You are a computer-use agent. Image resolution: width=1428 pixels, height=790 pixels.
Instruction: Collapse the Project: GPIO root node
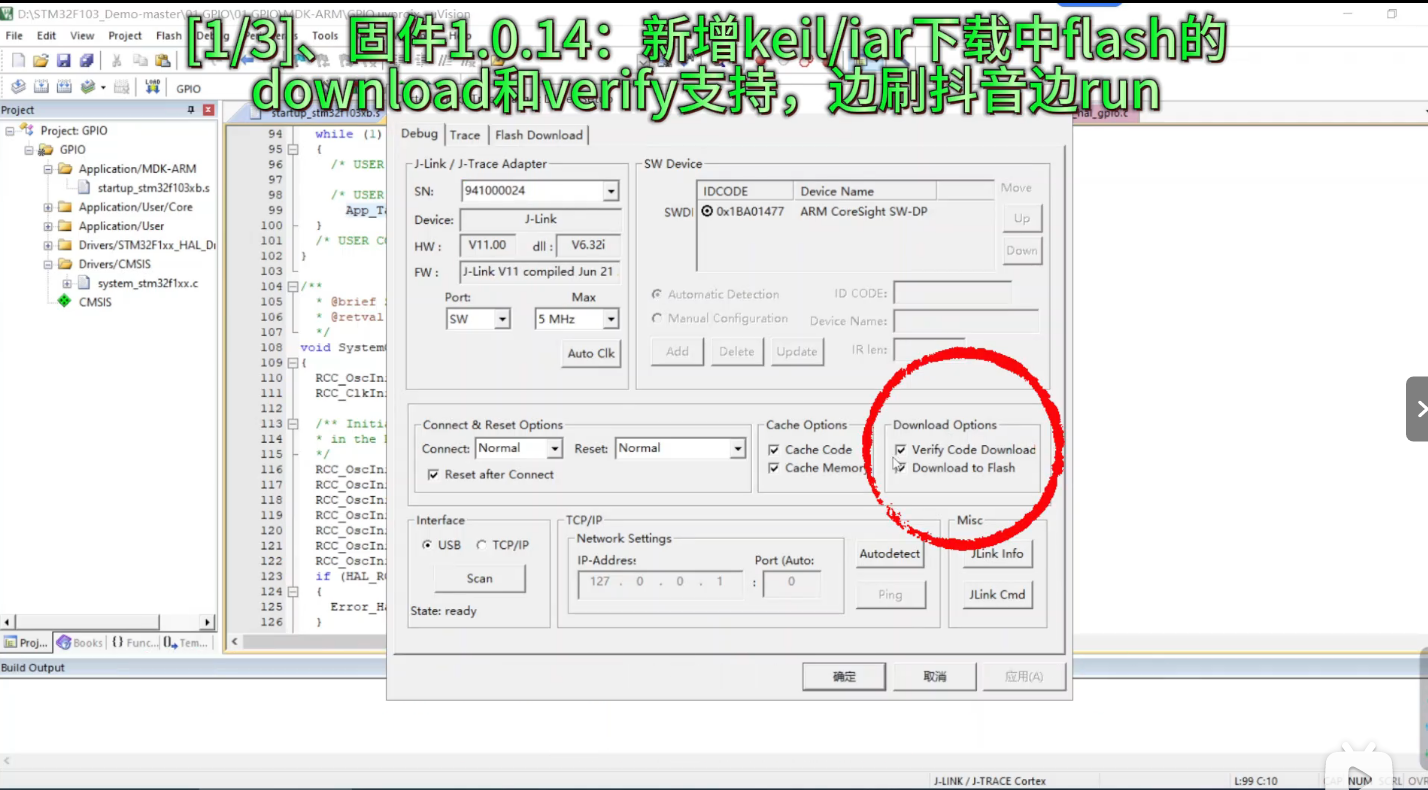[10, 131]
